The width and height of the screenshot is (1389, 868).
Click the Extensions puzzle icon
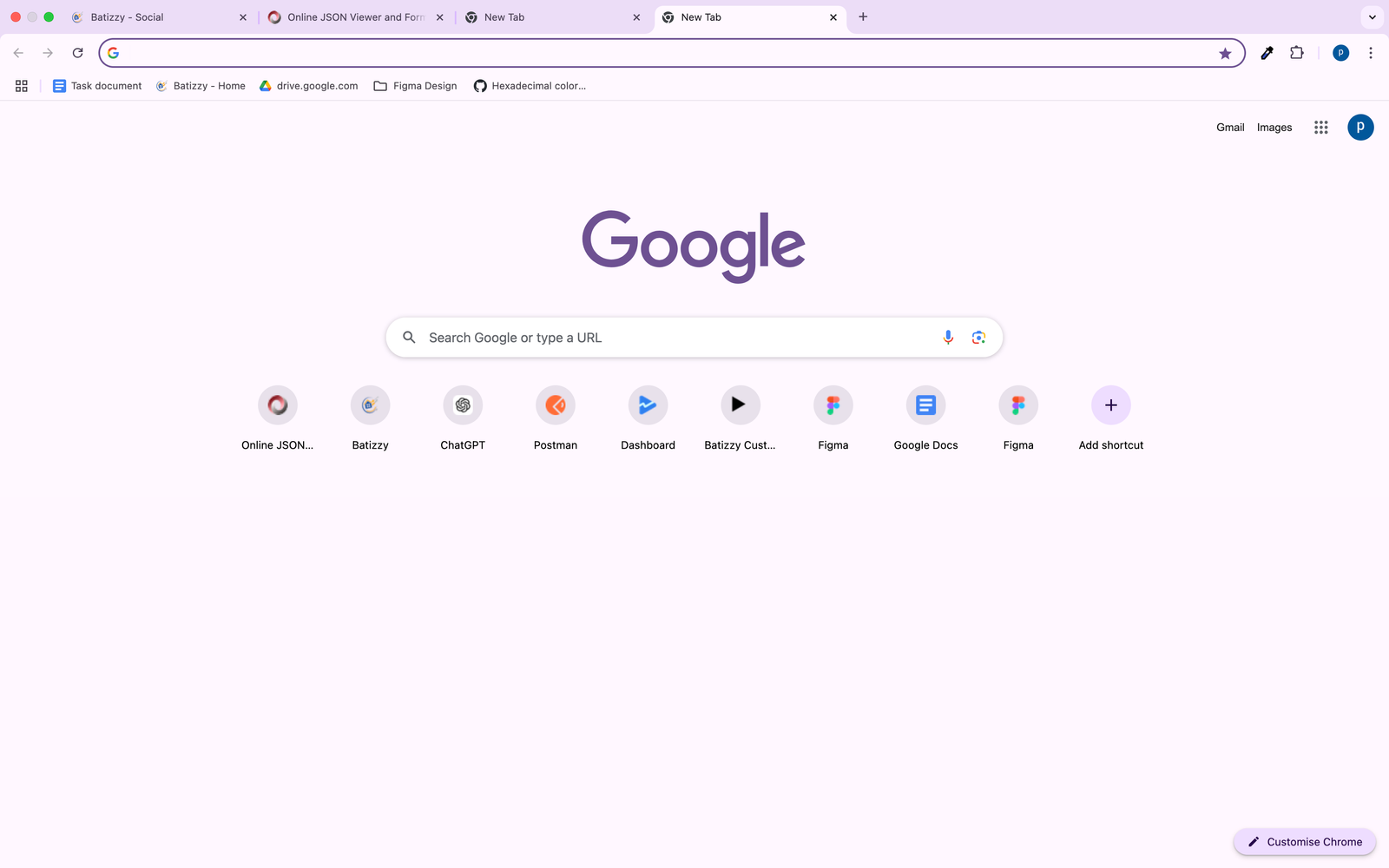[1296, 53]
